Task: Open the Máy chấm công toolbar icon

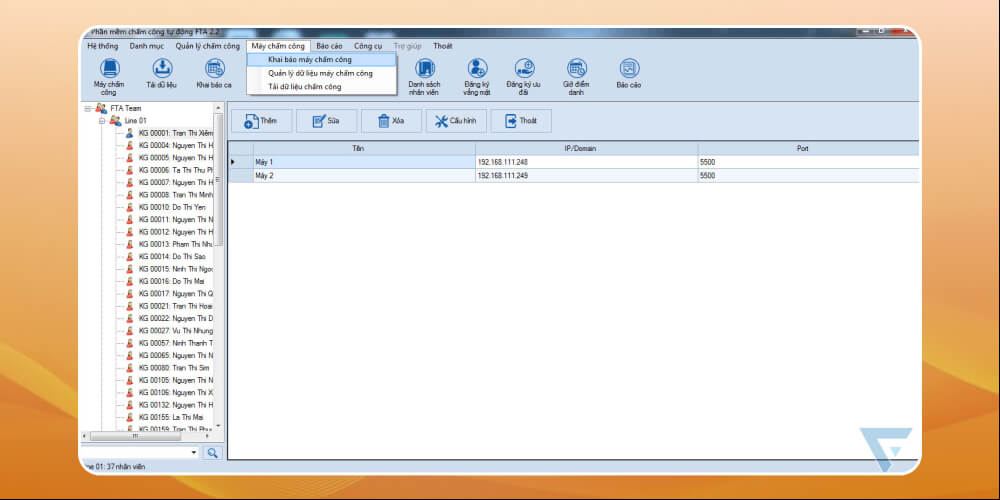Action: (108, 69)
